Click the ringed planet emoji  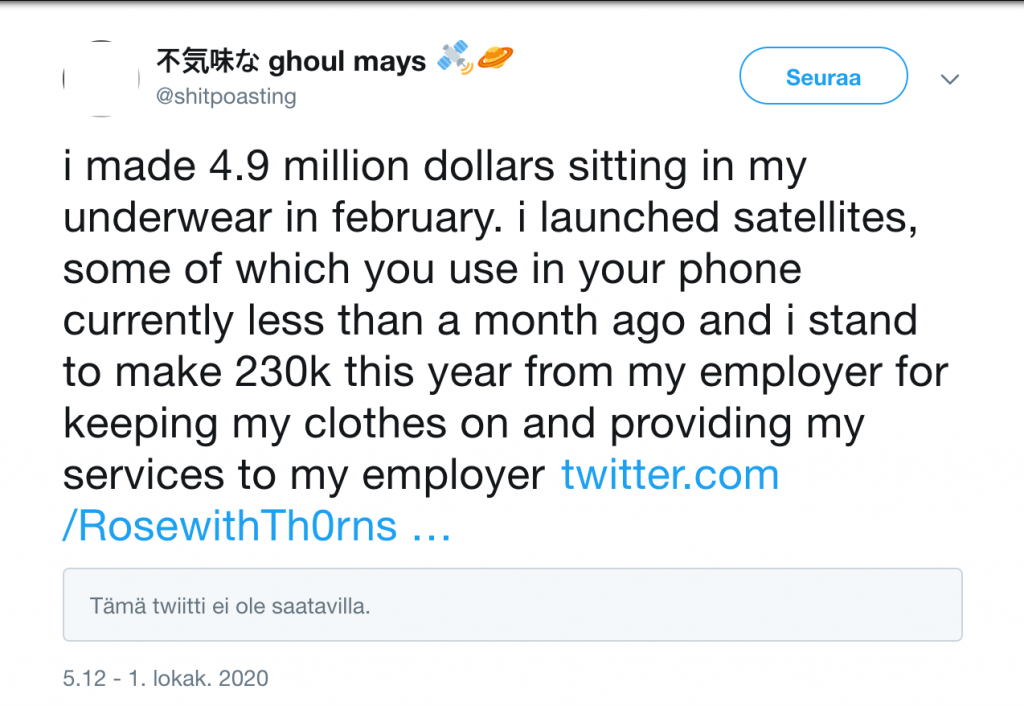click(494, 58)
